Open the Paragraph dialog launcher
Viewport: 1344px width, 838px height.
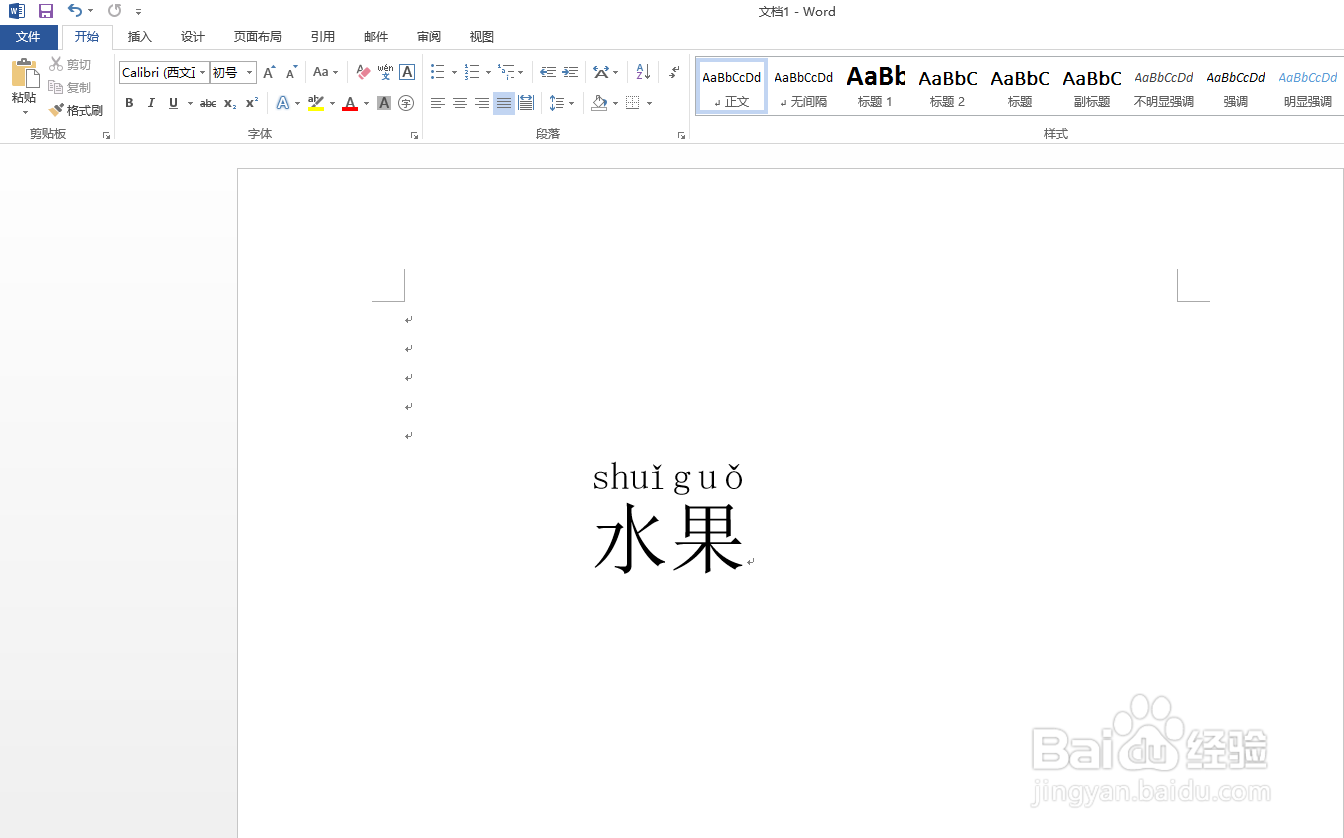coord(681,135)
